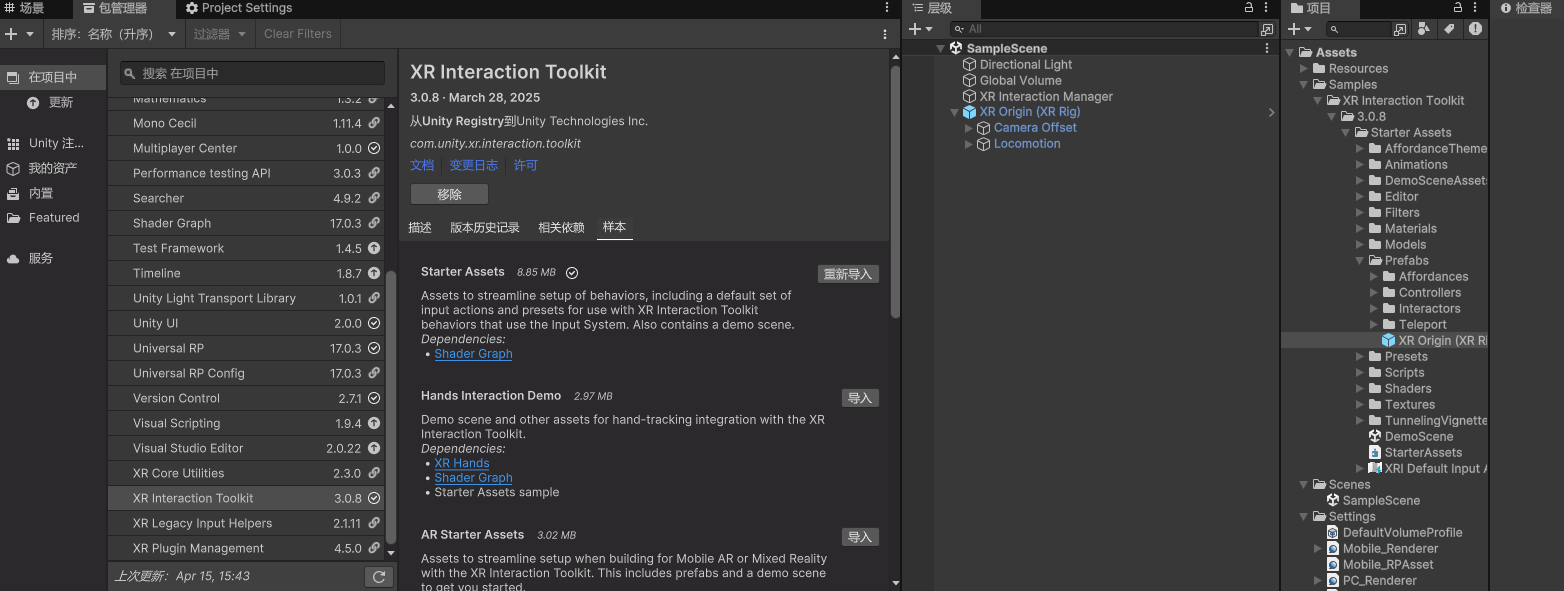
Task: Open the 过滤器 filters dropdown
Action: tap(218, 34)
